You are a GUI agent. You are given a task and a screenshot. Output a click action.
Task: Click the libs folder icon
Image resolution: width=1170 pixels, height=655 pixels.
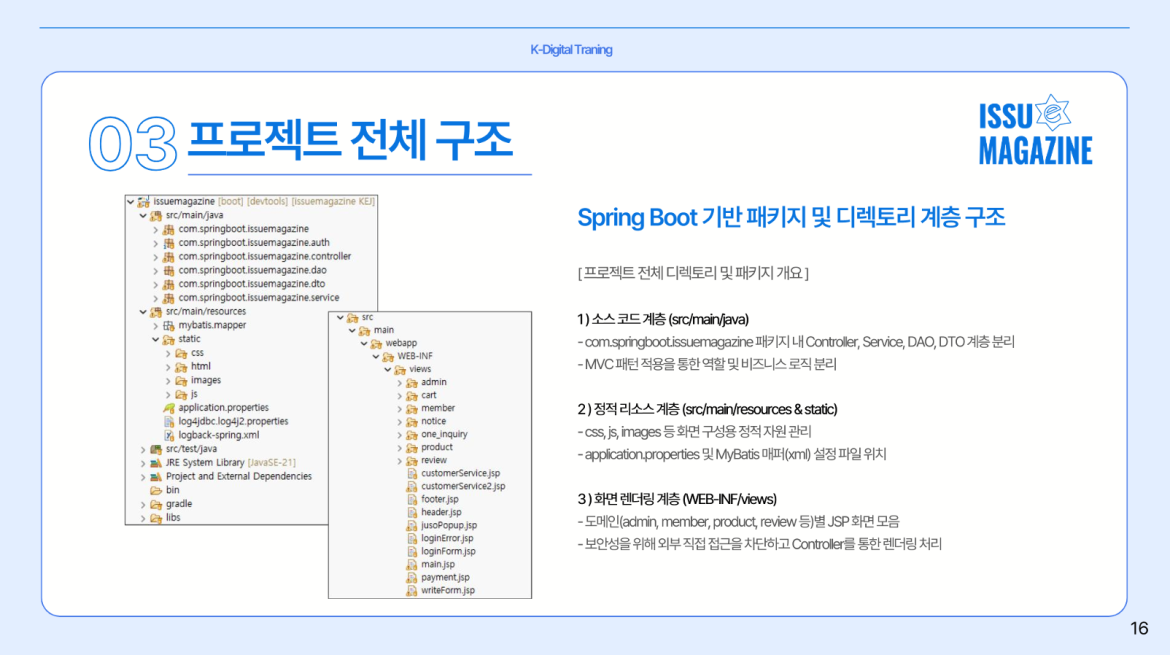156,518
